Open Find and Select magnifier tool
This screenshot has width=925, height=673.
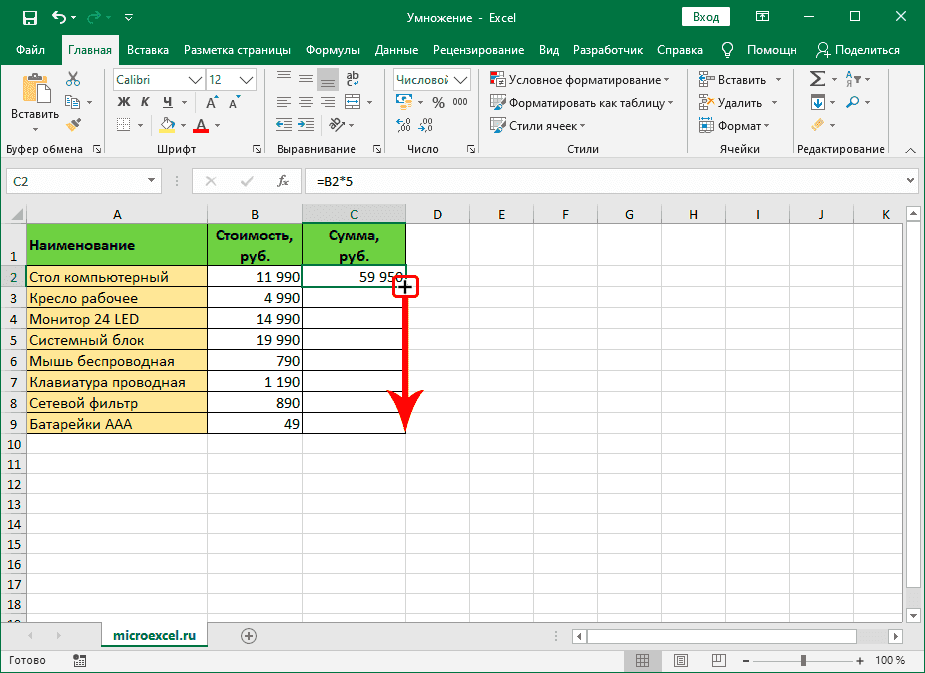(x=853, y=102)
